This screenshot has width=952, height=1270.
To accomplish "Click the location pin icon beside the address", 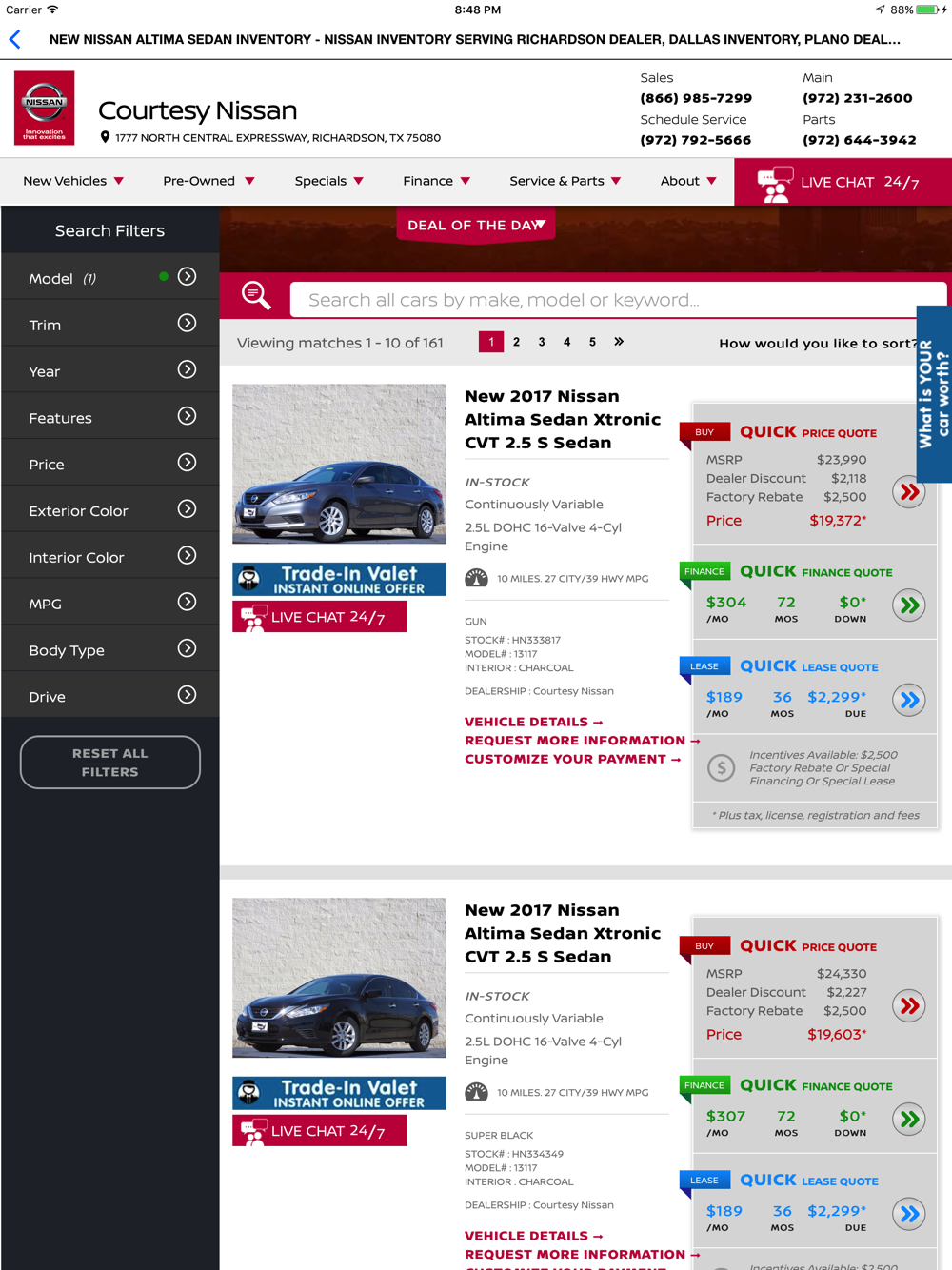I will point(105,137).
